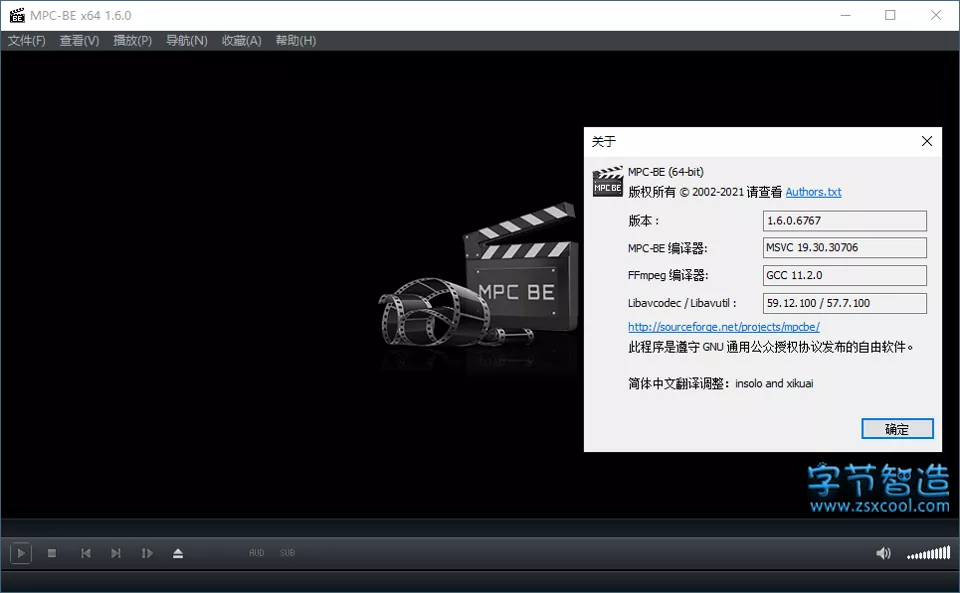960x593 pixels.
Task: Click the 'MPC-BE 编译器:' label
Action: 667,248
